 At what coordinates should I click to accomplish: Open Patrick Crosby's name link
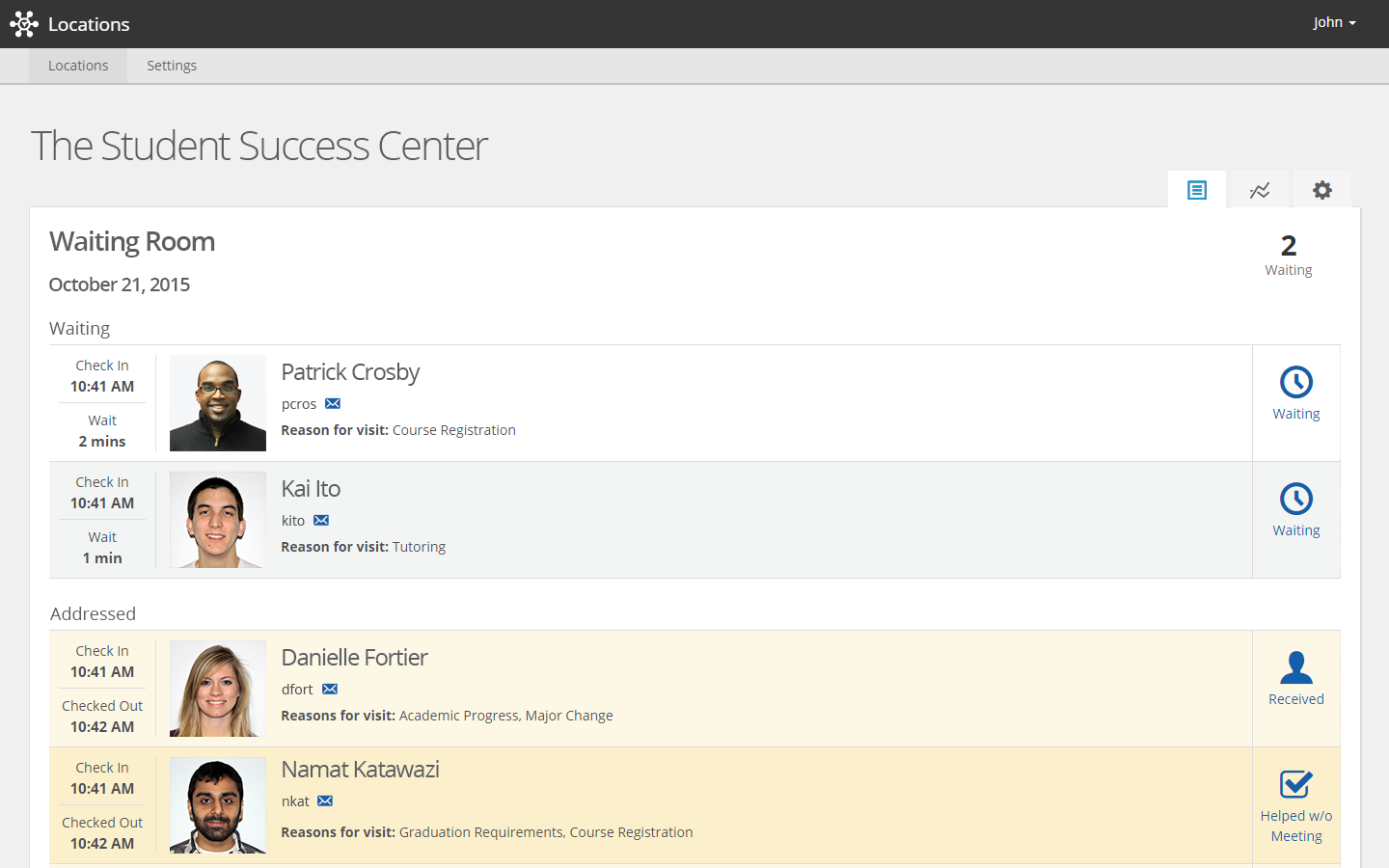tap(350, 372)
